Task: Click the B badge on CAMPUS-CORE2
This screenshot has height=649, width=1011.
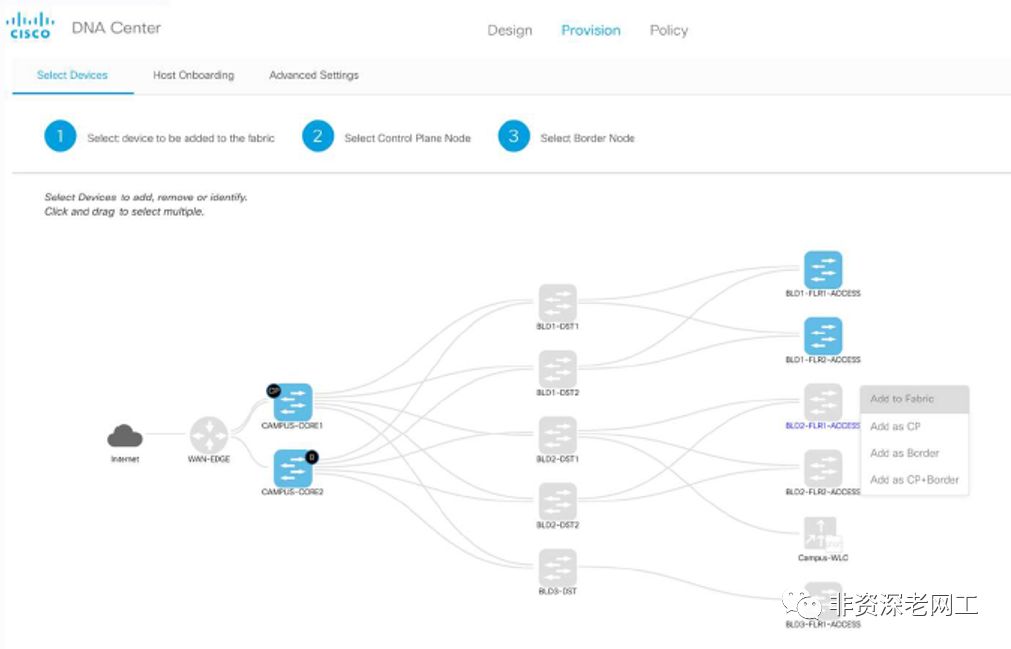Action: coord(311,457)
